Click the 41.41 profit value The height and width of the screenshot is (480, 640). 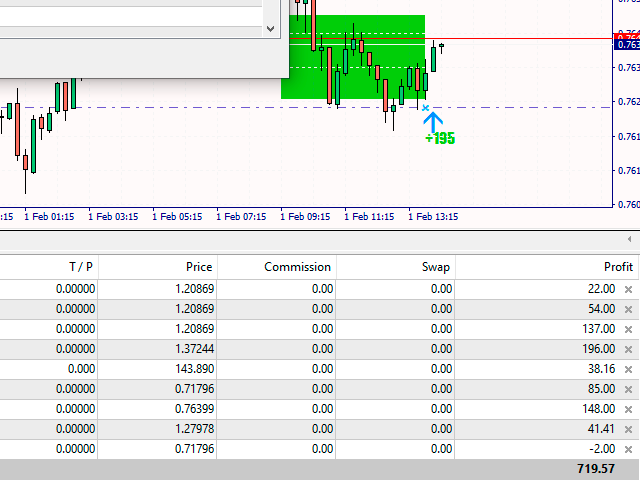(602, 429)
